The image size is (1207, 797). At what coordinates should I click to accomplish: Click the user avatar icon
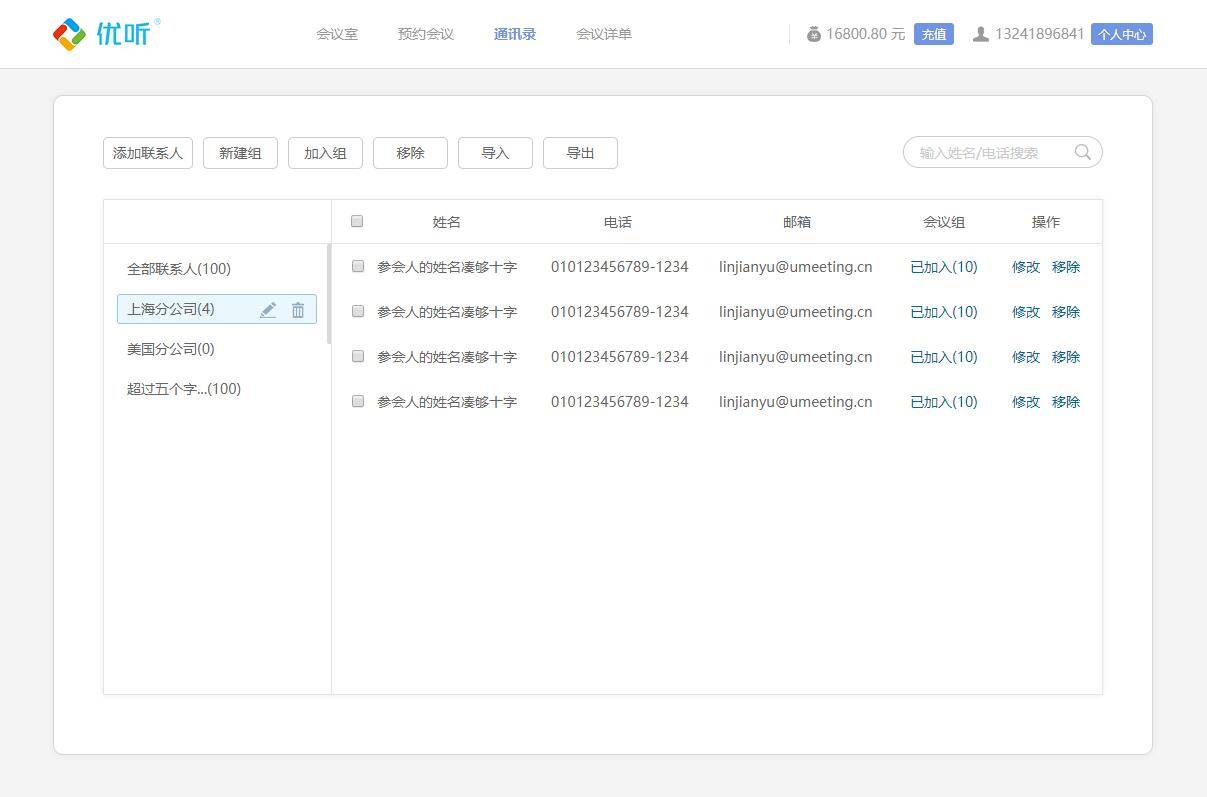tap(981, 34)
